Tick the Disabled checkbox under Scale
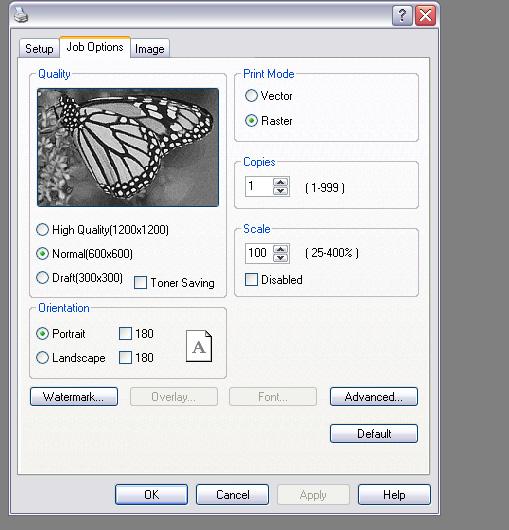This screenshot has height=530, width=509. (251, 280)
